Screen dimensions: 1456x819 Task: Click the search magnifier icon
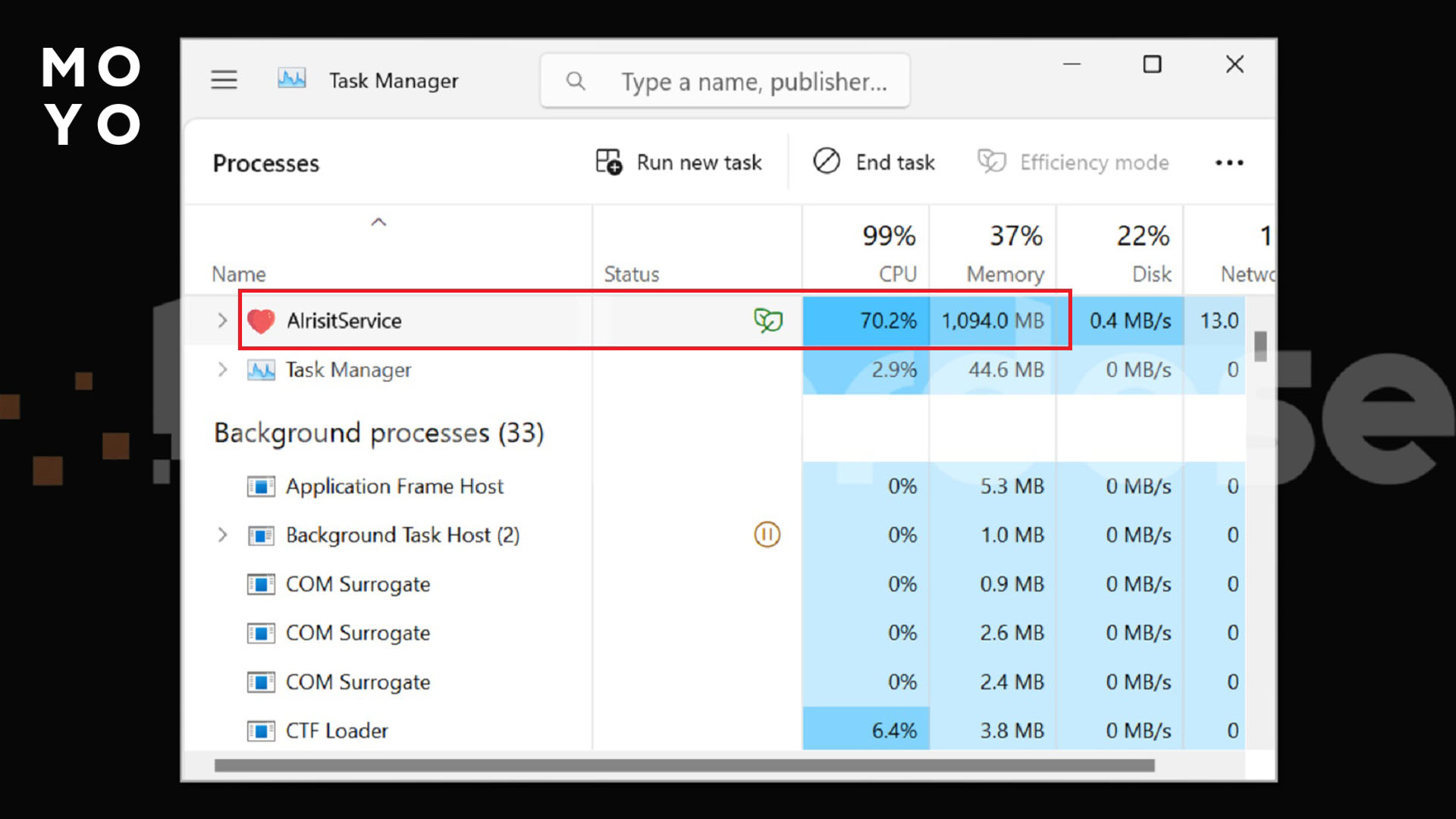[x=576, y=81]
